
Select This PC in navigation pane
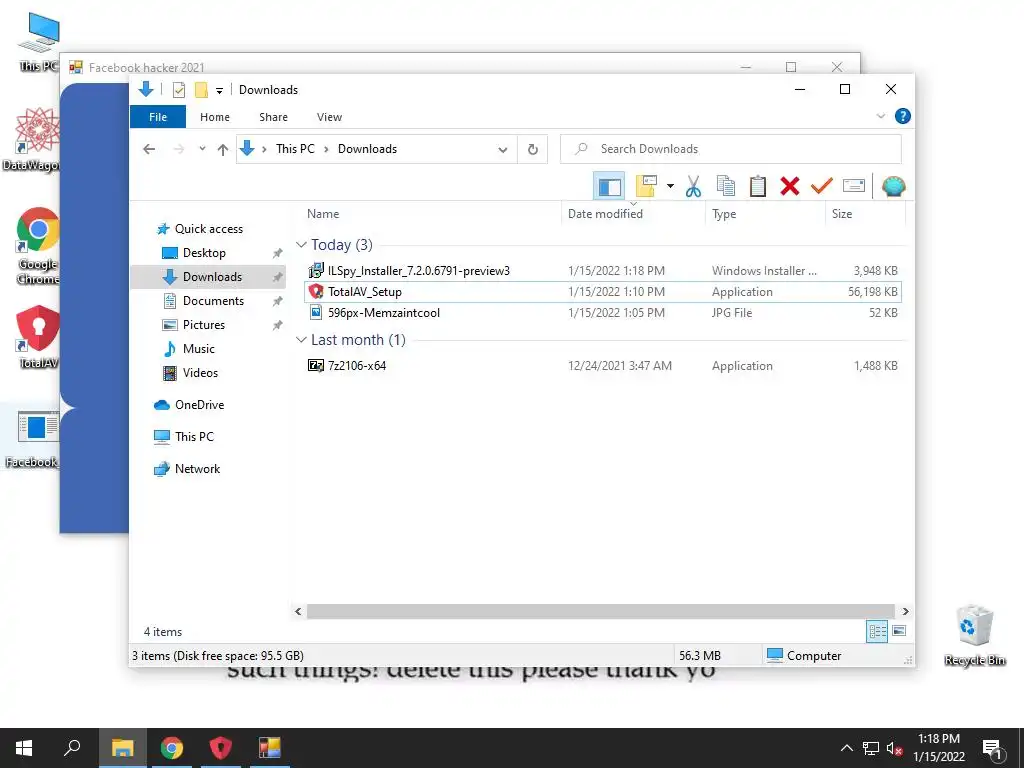click(194, 437)
